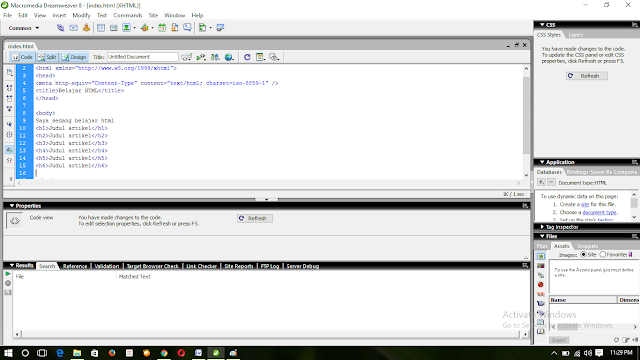The height and width of the screenshot is (360, 640).
Task: Collapse the Application panel group
Action: pos(542,162)
